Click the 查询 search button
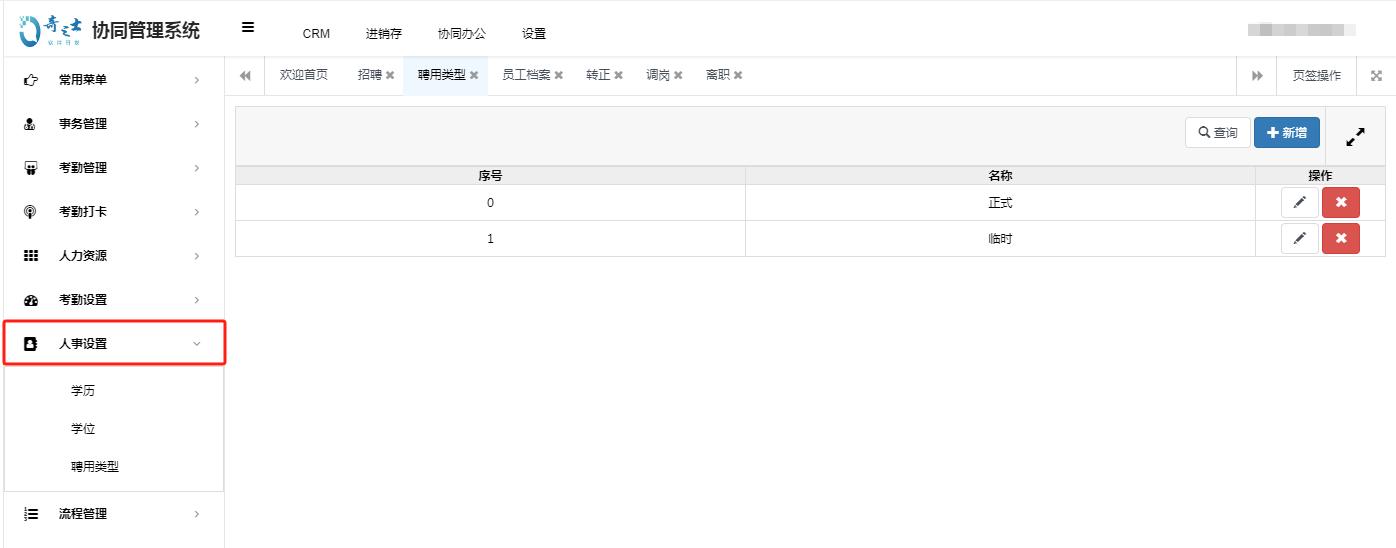 click(1217, 133)
